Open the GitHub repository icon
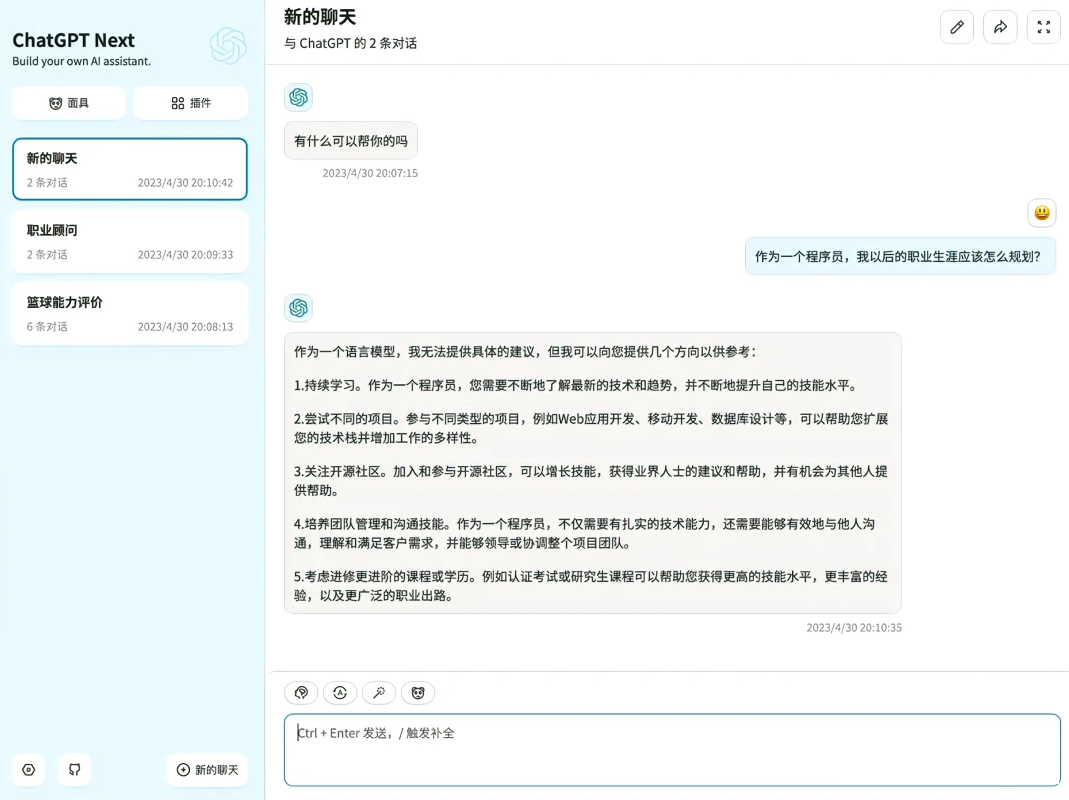 [x=75, y=770]
